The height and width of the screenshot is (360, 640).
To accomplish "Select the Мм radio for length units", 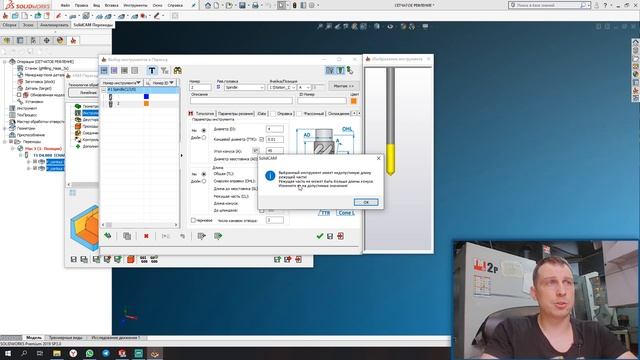I will (x=204, y=174).
